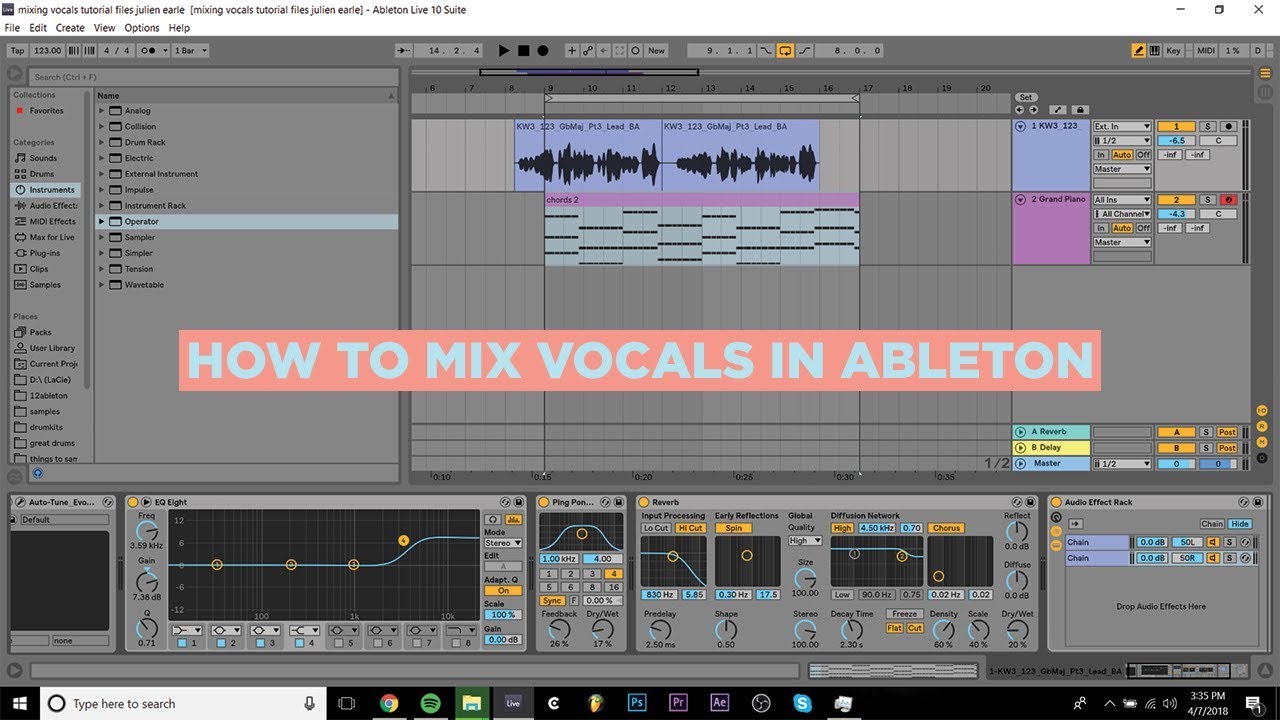Toggle Draw Mode pencil icon
The height and width of the screenshot is (720, 1280).
[1138, 50]
